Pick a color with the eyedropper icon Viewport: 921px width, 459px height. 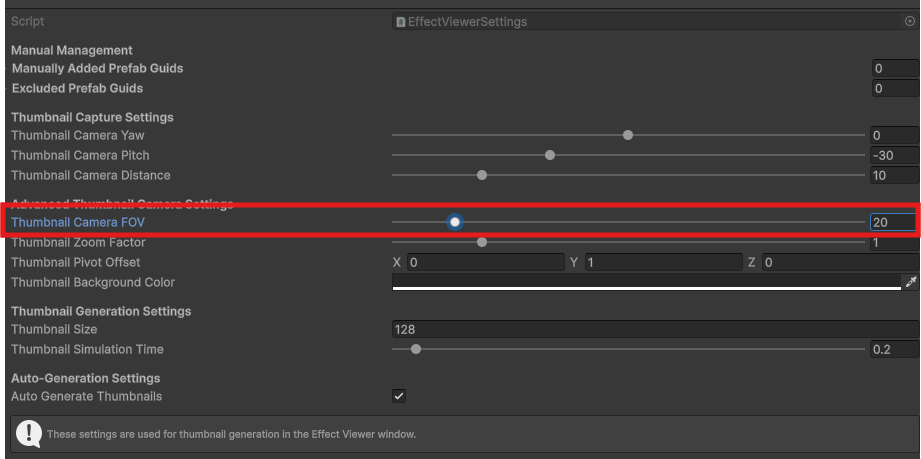(910, 283)
